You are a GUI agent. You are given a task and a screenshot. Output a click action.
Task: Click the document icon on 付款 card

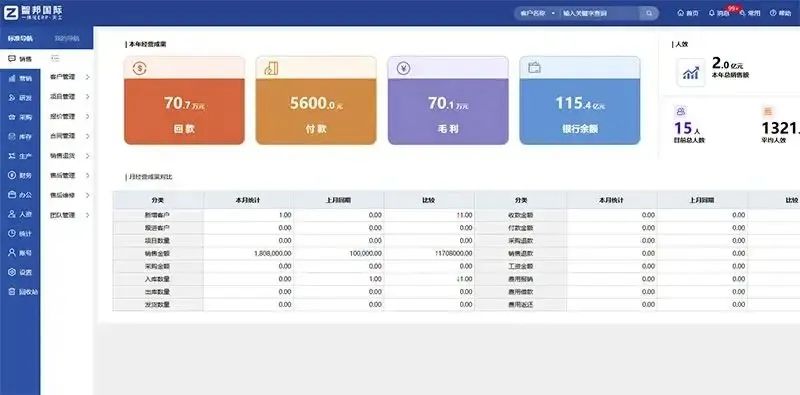[271, 68]
